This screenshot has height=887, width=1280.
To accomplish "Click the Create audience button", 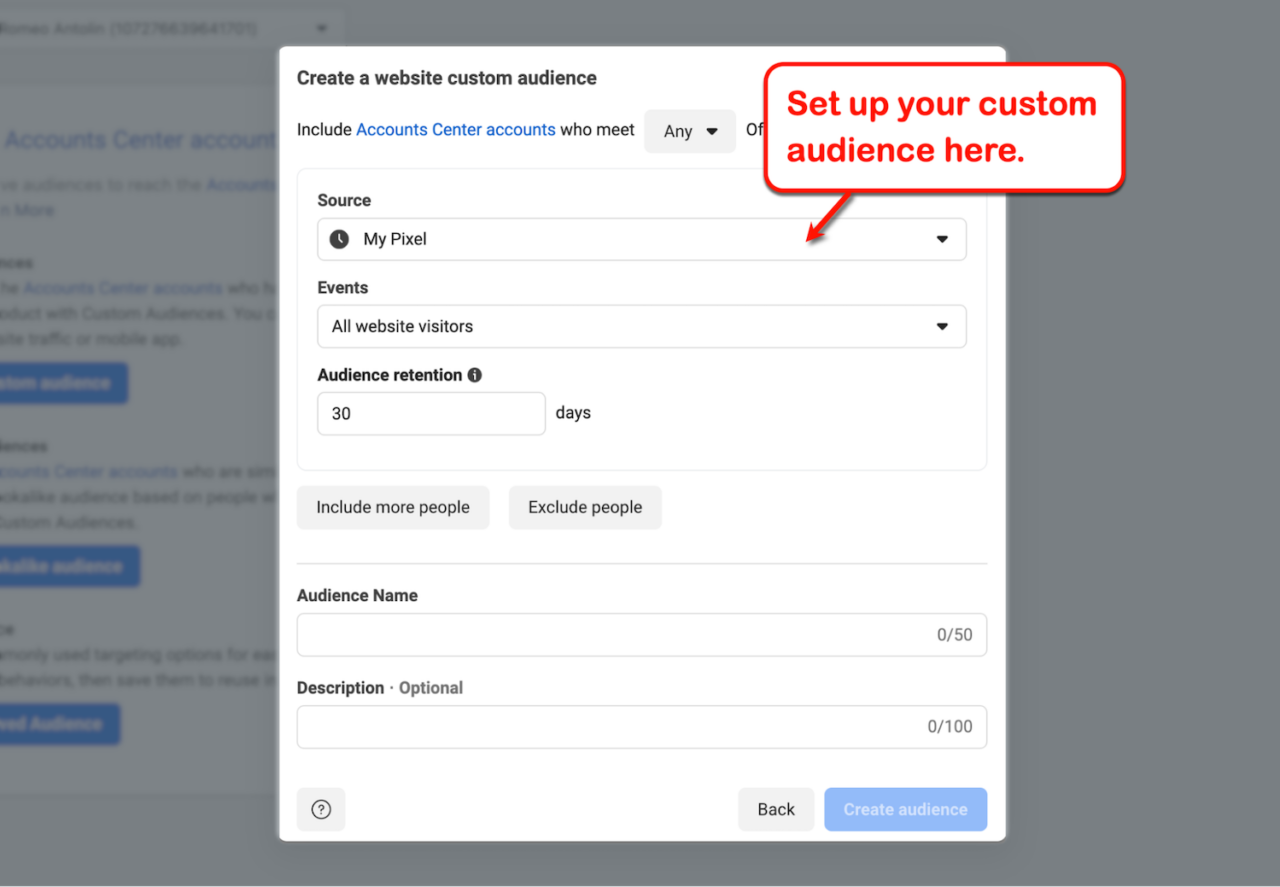I will 905,809.
